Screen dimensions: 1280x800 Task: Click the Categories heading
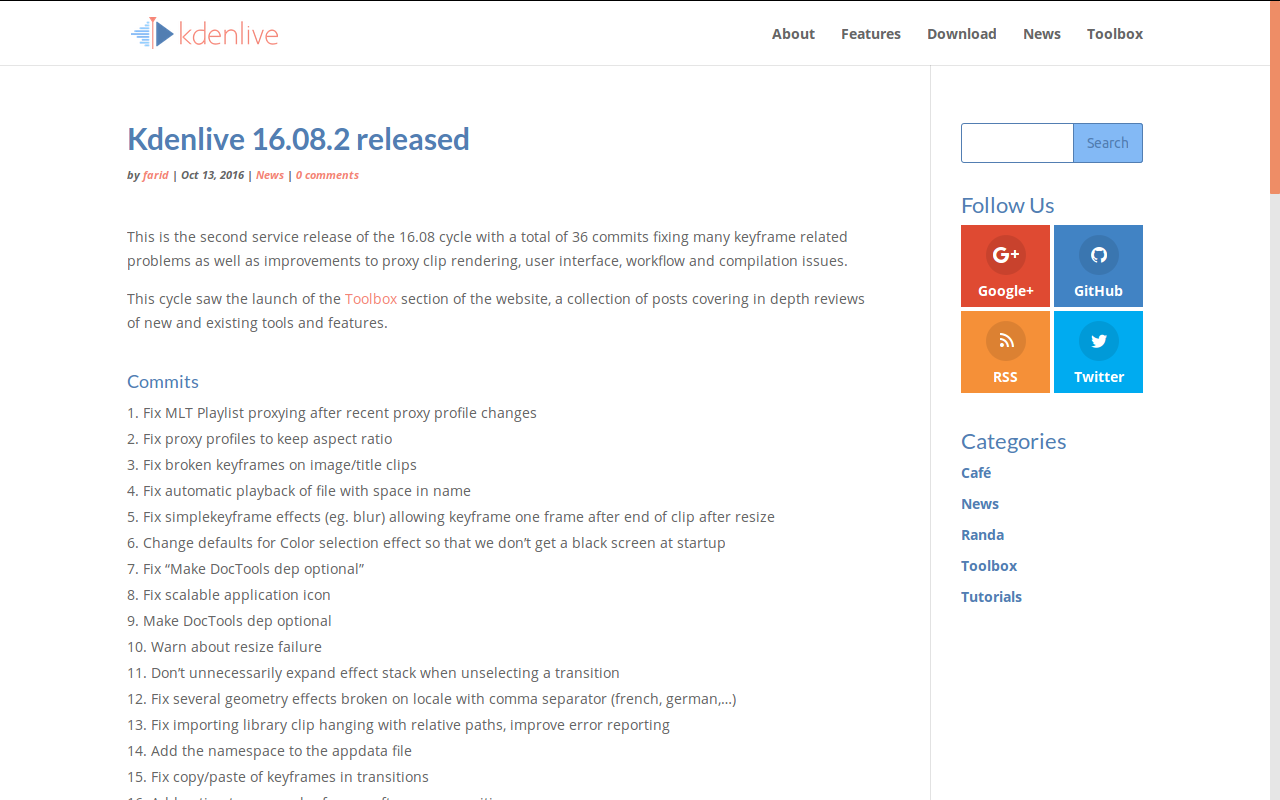coord(1014,441)
